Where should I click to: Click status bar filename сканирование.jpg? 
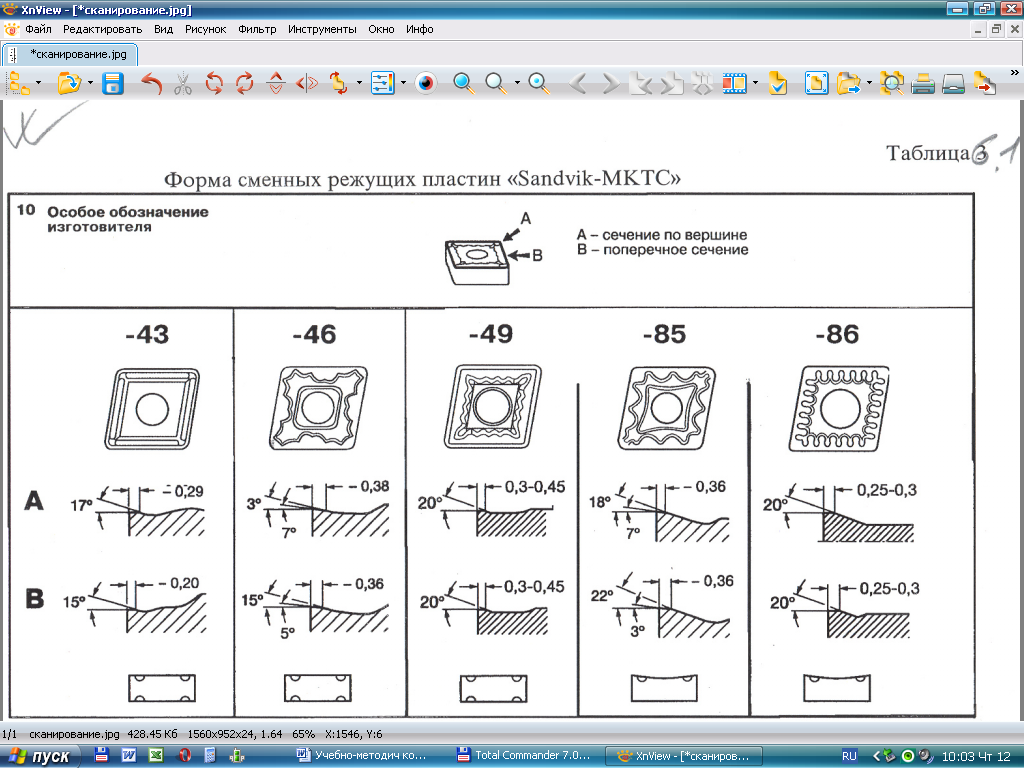pyautogui.click(x=74, y=734)
